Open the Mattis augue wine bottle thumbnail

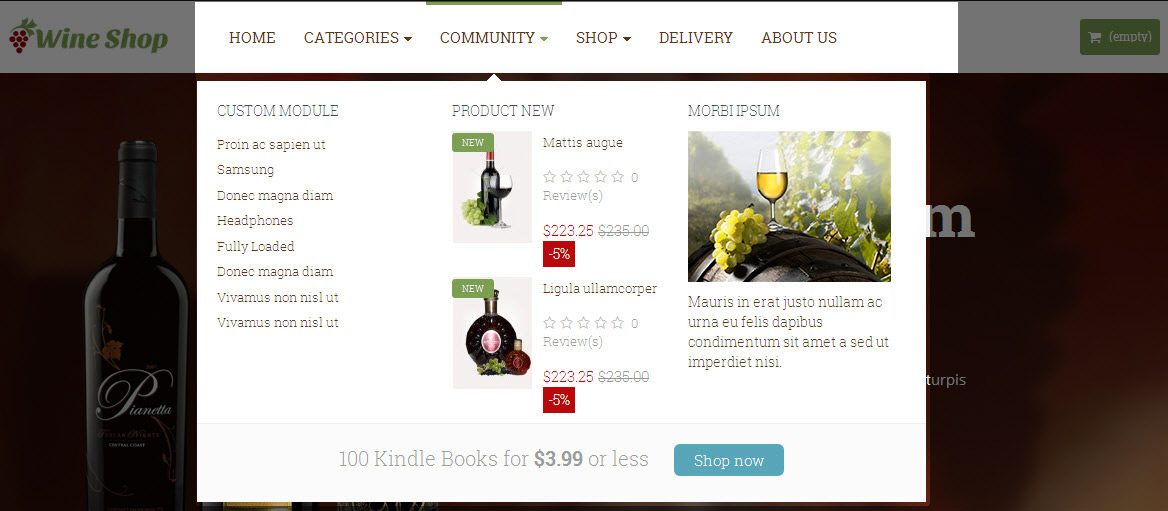coord(492,187)
